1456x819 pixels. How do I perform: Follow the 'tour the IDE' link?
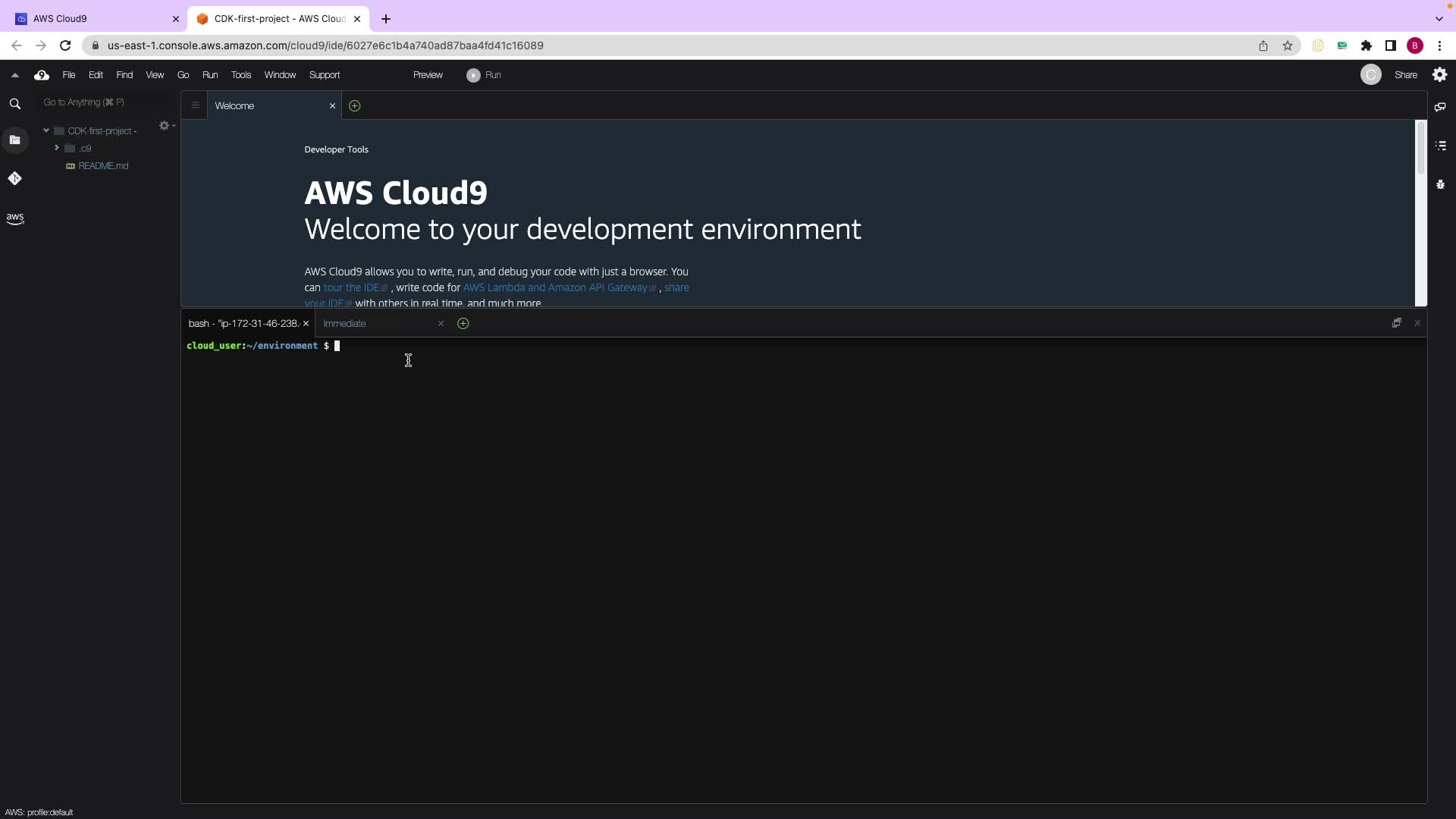351,287
